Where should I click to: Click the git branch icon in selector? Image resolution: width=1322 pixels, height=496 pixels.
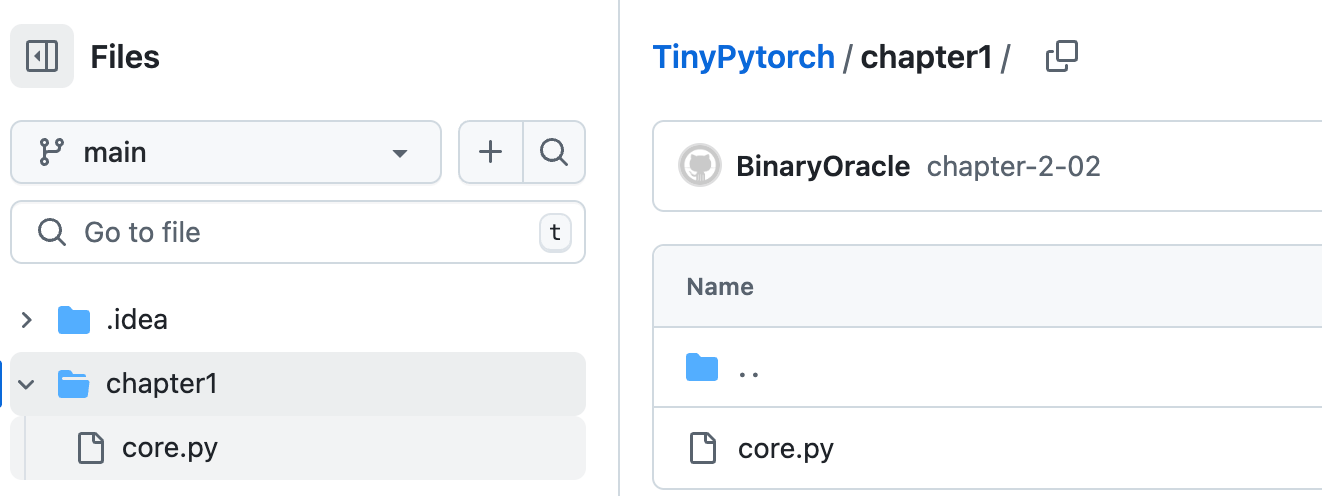coord(49,152)
